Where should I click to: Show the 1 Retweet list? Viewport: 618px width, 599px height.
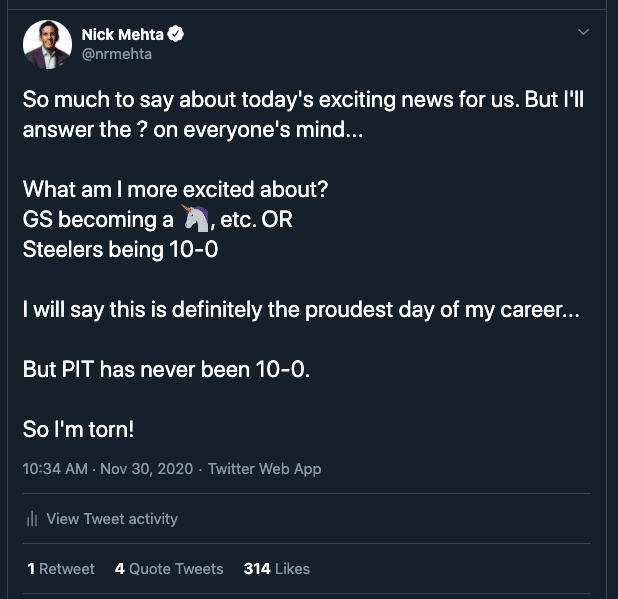point(61,569)
